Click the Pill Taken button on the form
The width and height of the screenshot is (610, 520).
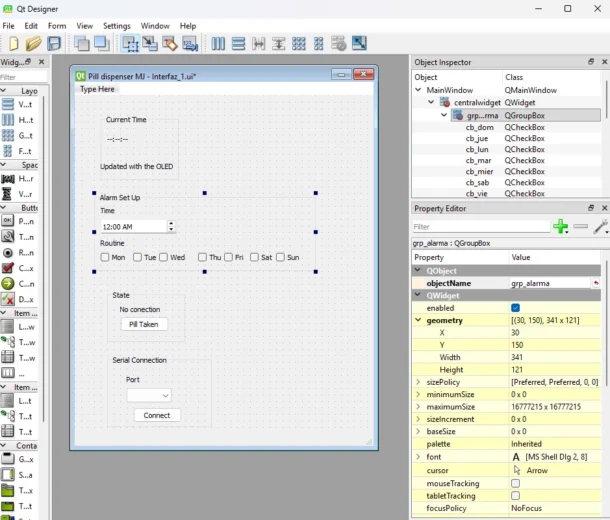[144, 324]
